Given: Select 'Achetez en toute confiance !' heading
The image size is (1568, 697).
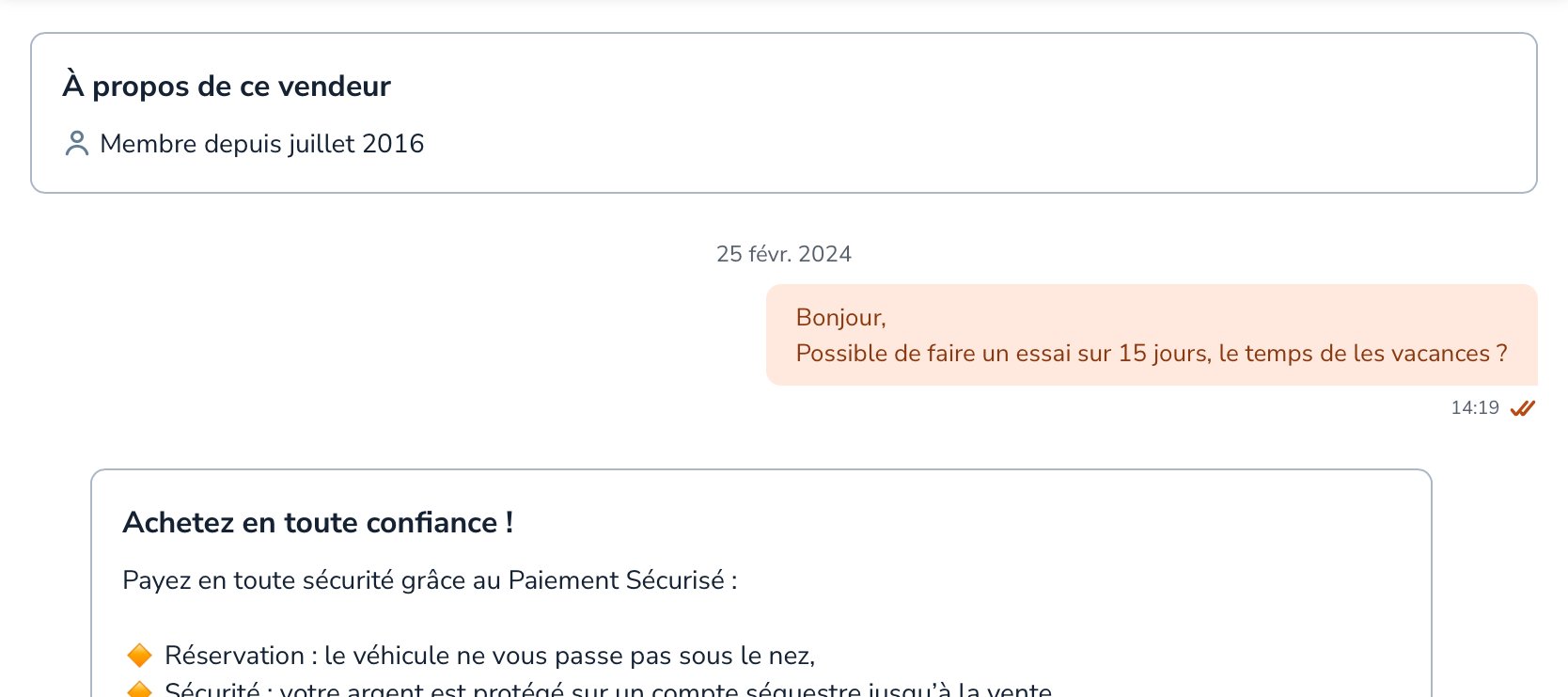Looking at the screenshot, I should 318,522.
